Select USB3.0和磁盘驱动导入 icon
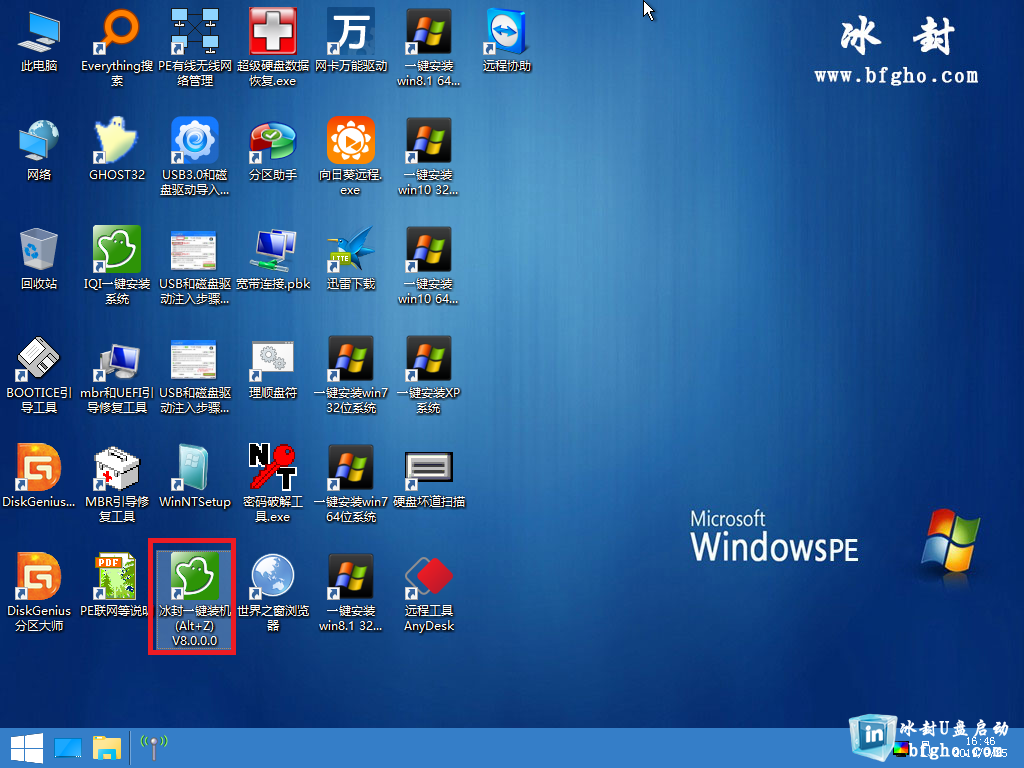The width and height of the screenshot is (1024, 768). point(195,156)
